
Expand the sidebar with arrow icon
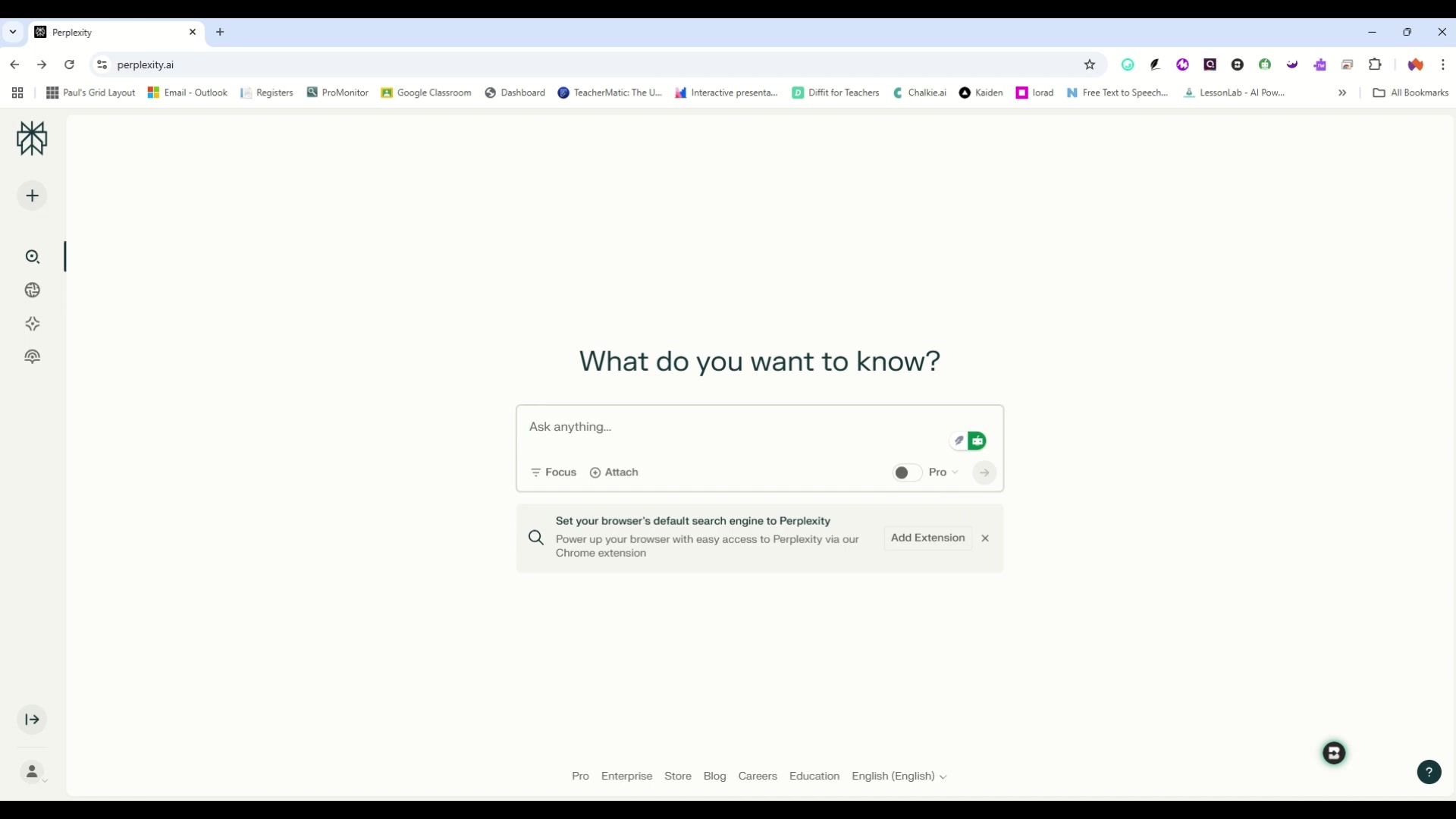(x=32, y=720)
